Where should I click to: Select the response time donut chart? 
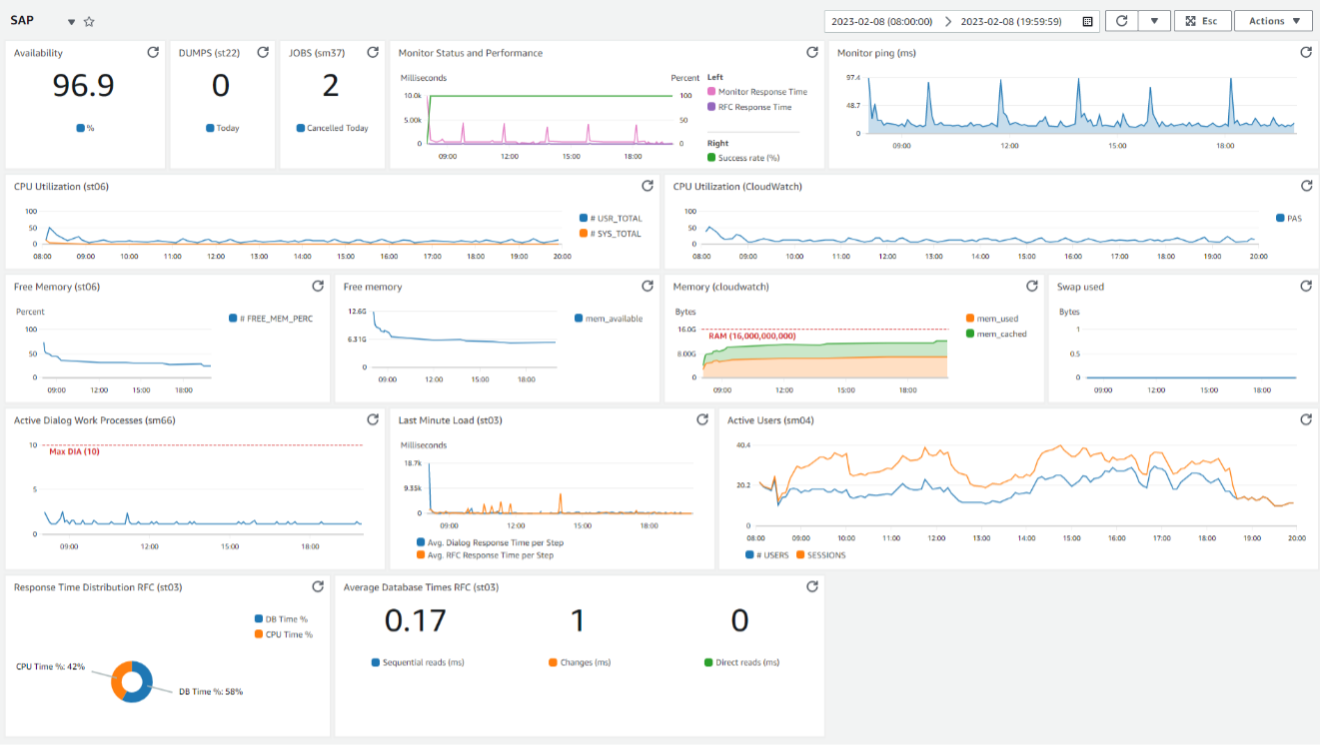[x=132, y=681]
